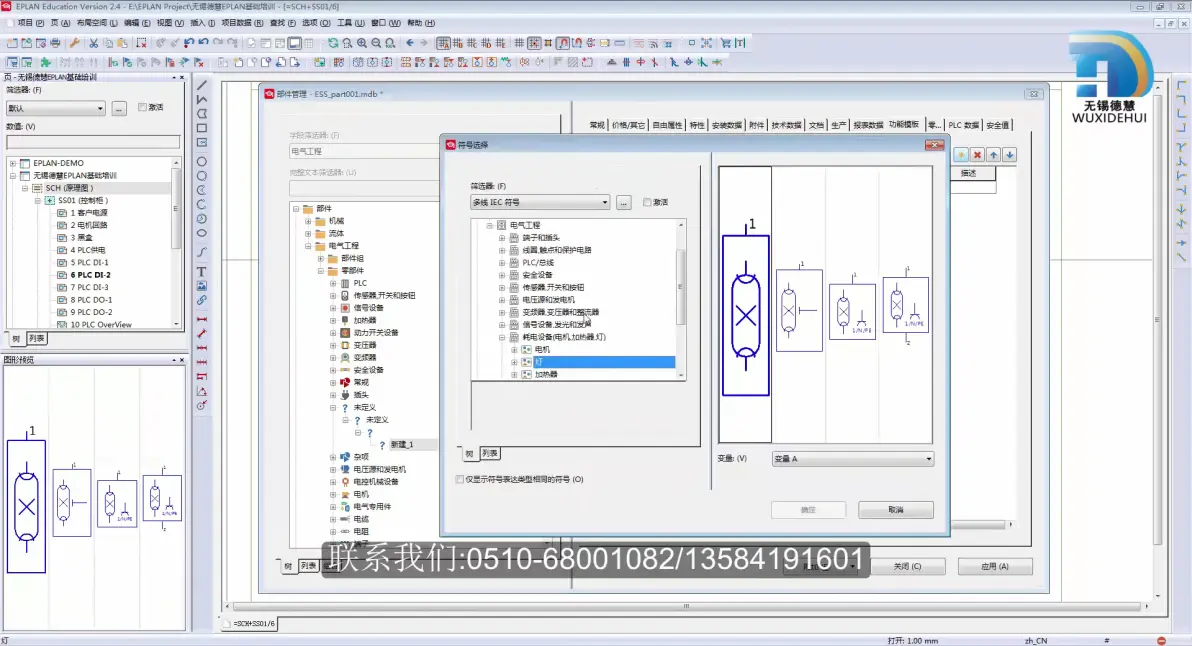Click the ... button beside page navigator filter
Viewport: 1192px width, 646px height.
[119, 109]
